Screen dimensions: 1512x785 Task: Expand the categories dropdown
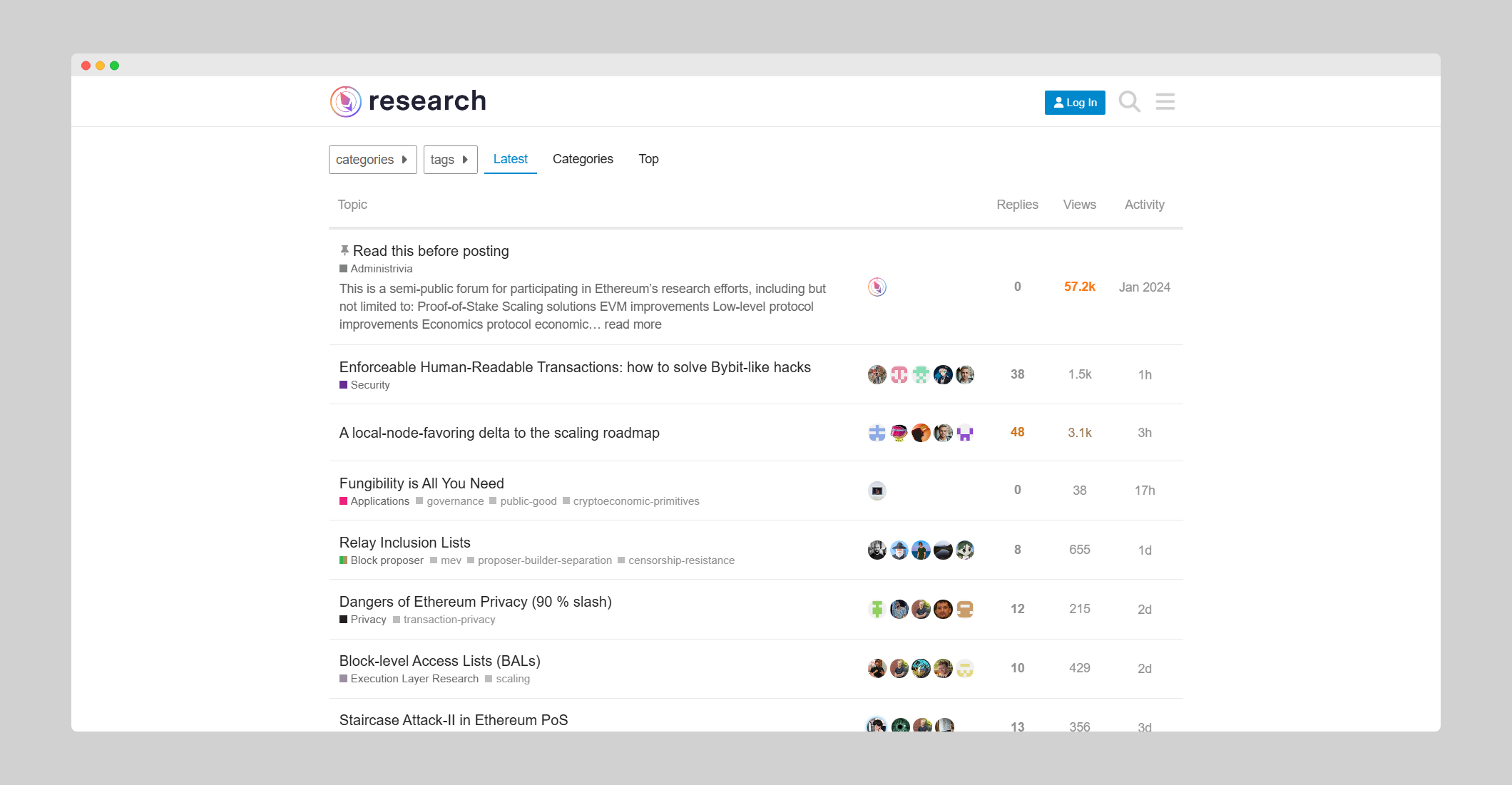point(372,160)
